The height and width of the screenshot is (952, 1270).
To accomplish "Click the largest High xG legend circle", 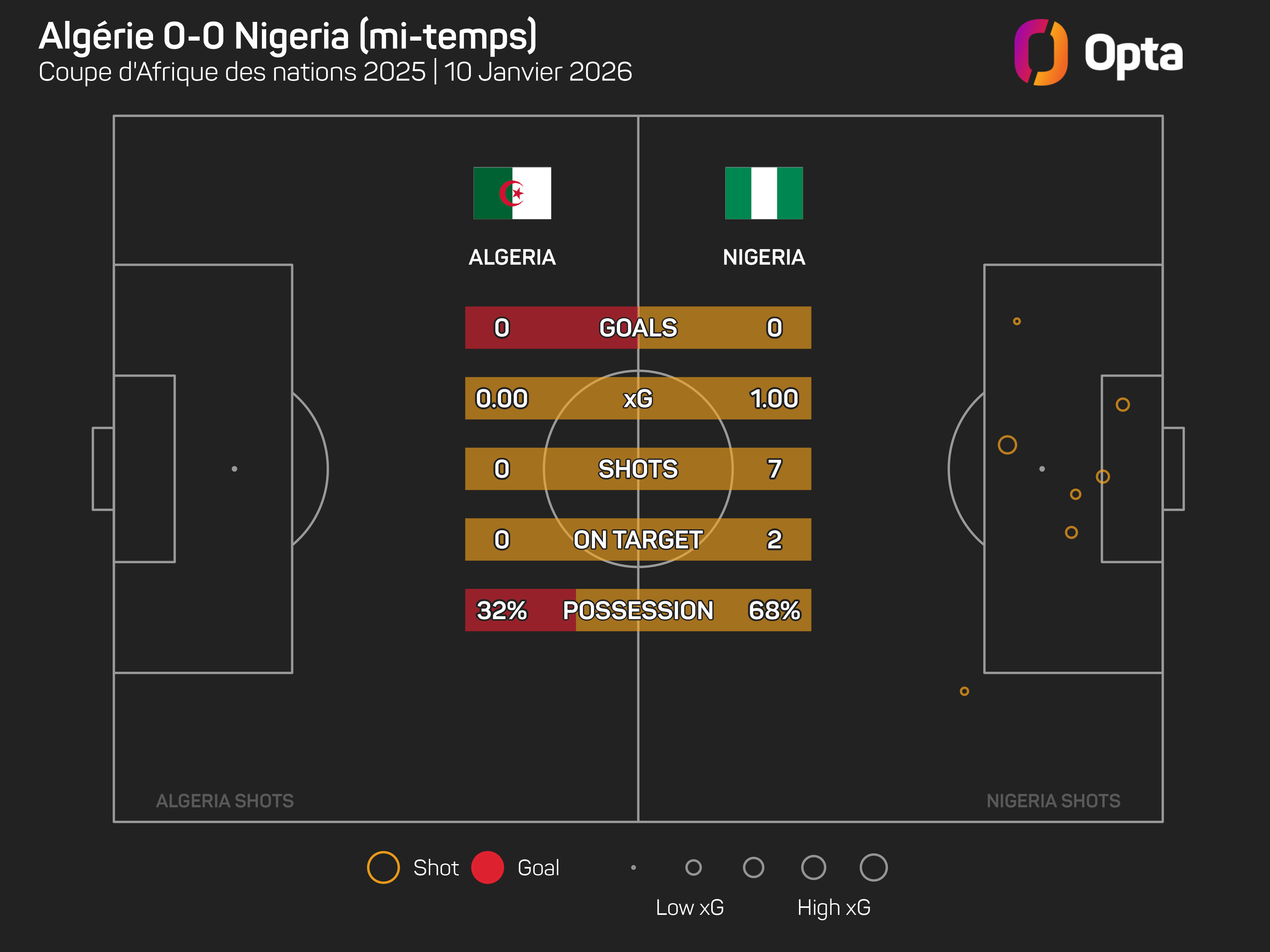I will click(x=873, y=867).
